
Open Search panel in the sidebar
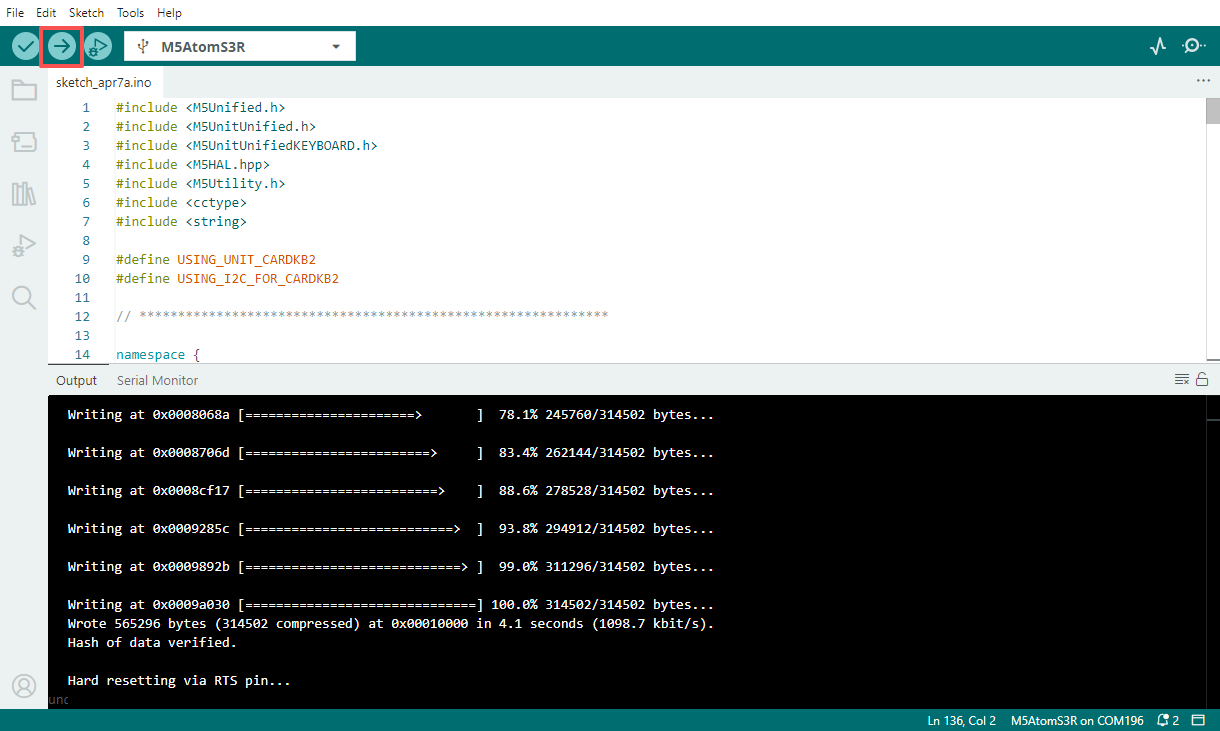click(x=24, y=297)
